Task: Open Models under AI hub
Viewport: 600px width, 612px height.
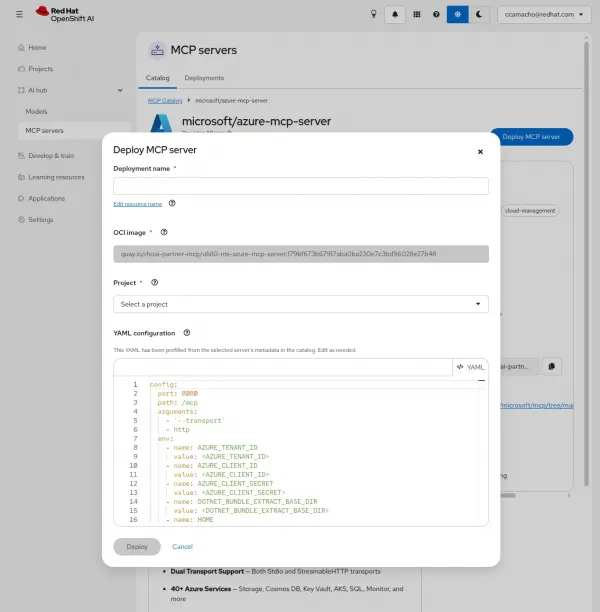Action: 36,112
